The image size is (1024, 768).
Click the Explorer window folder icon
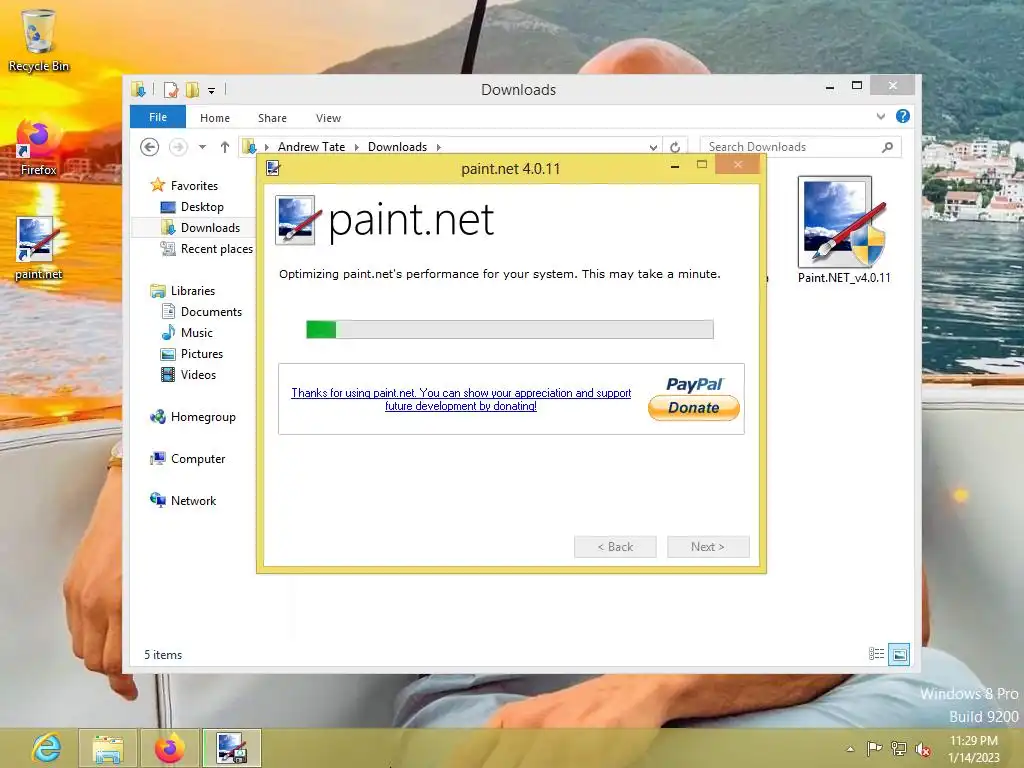[138, 89]
